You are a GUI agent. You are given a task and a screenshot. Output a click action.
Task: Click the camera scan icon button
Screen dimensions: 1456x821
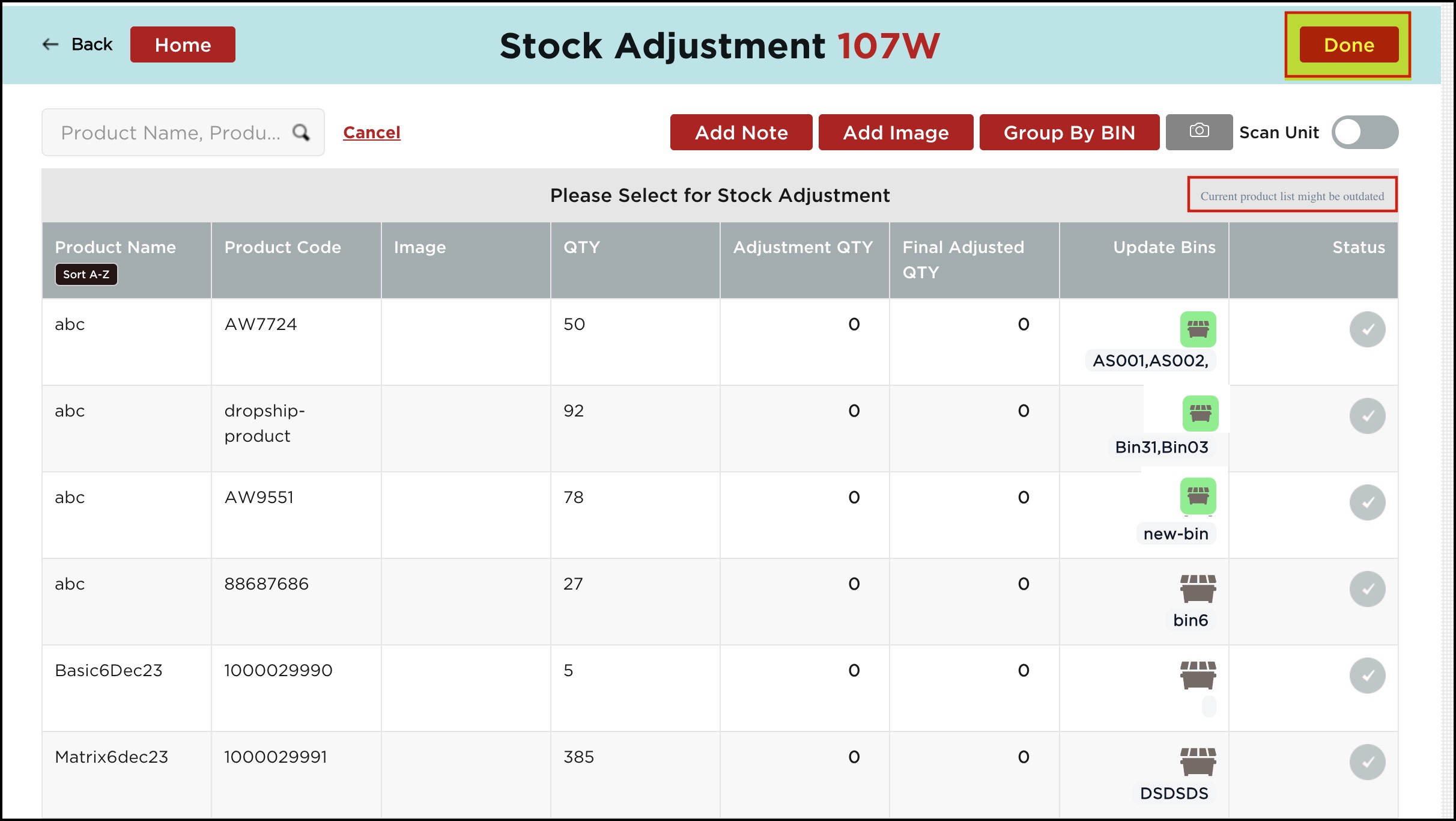[1198, 132]
